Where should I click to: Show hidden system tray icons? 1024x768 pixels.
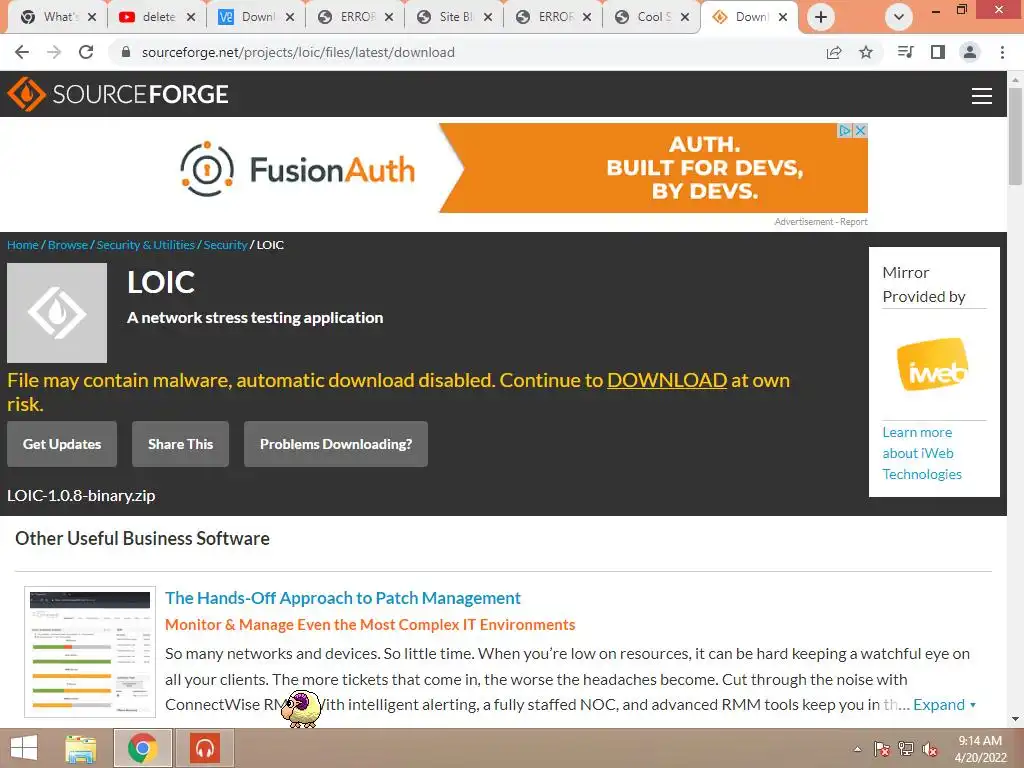(x=857, y=749)
